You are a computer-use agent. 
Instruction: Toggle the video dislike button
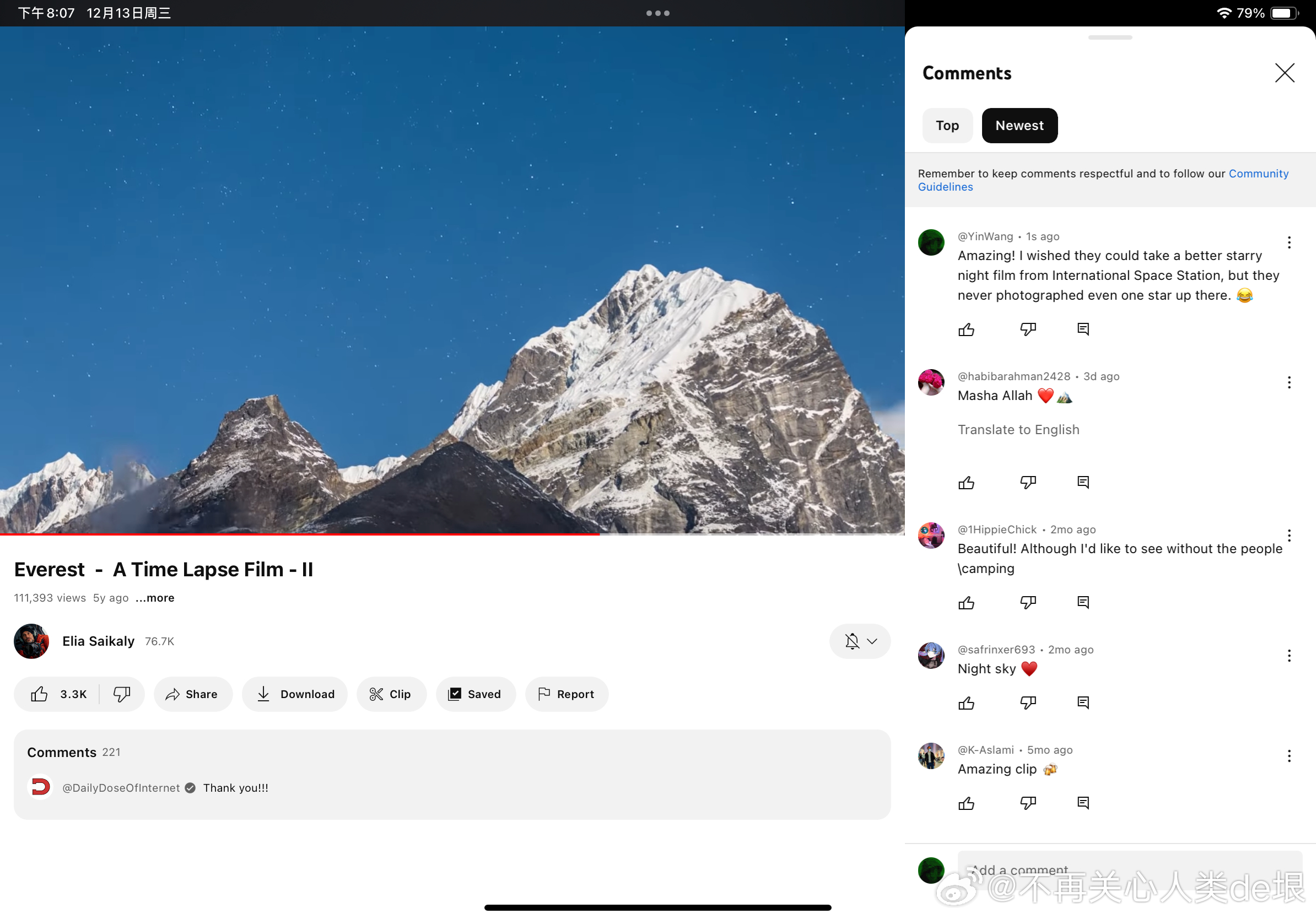(121, 694)
